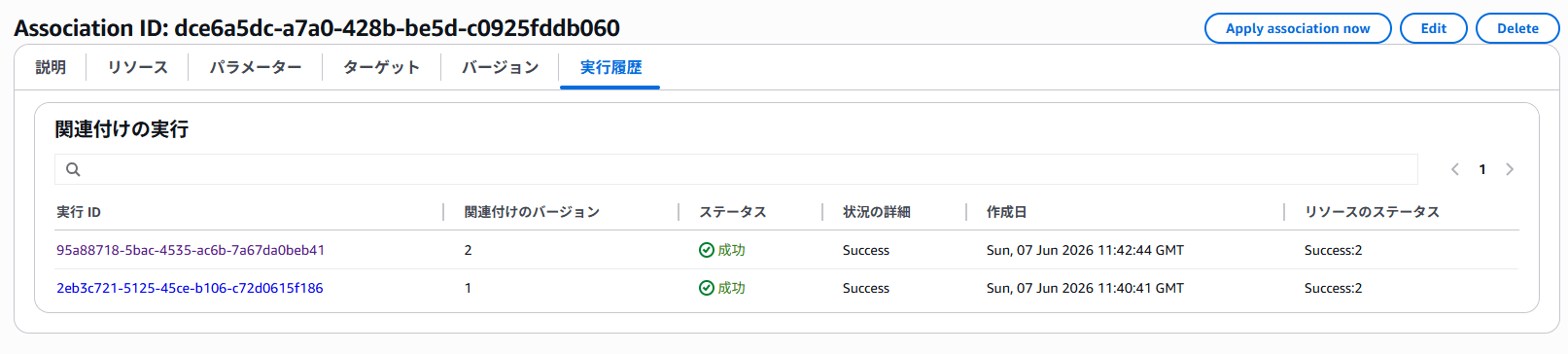The image size is (1568, 354).
Task: Click association version value 2
Action: [x=468, y=250]
